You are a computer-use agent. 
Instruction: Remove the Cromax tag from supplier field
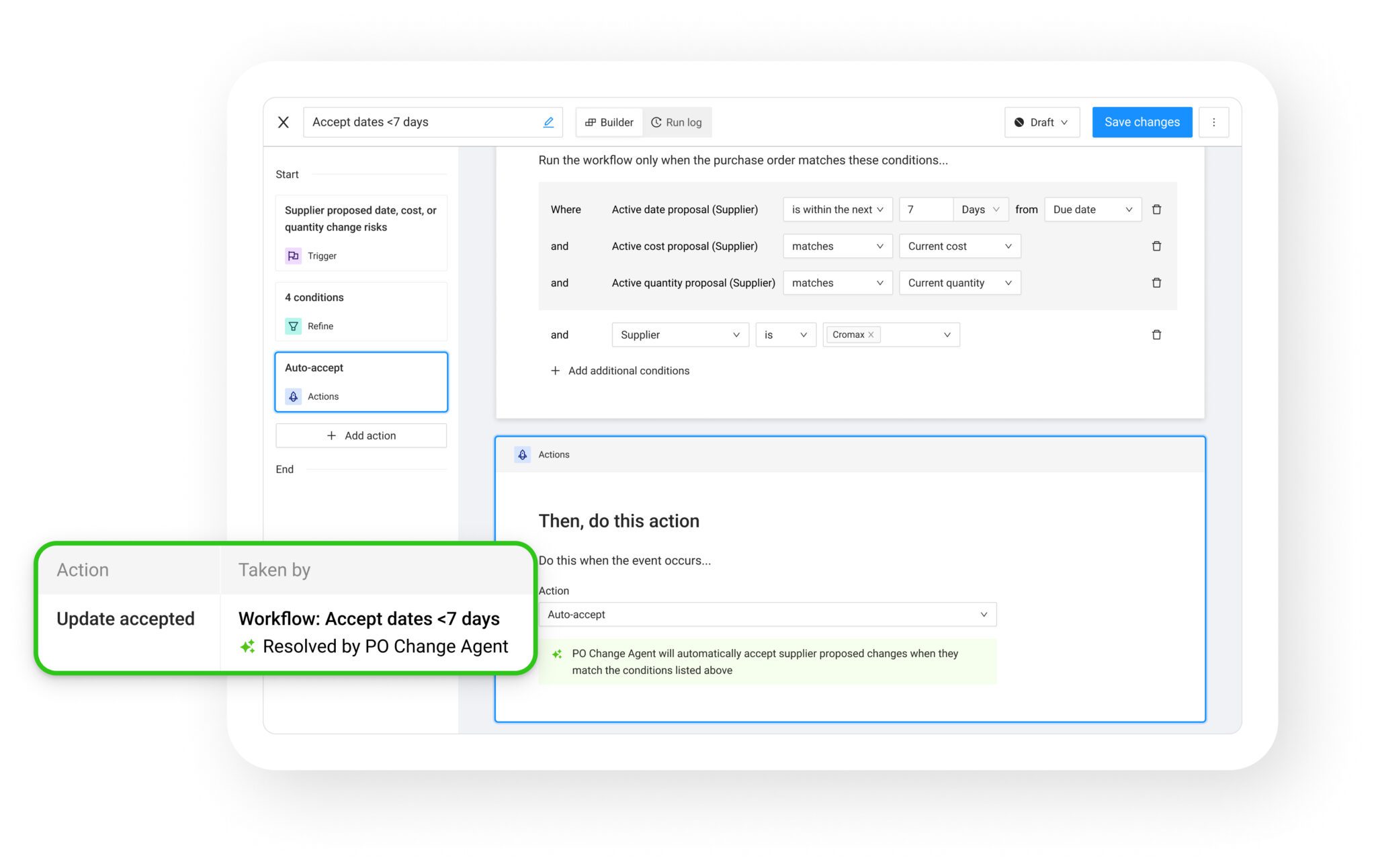coord(871,335)
